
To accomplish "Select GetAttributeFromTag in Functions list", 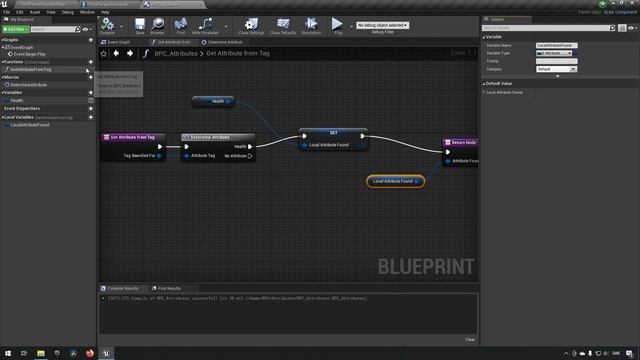I will point(31,69).
